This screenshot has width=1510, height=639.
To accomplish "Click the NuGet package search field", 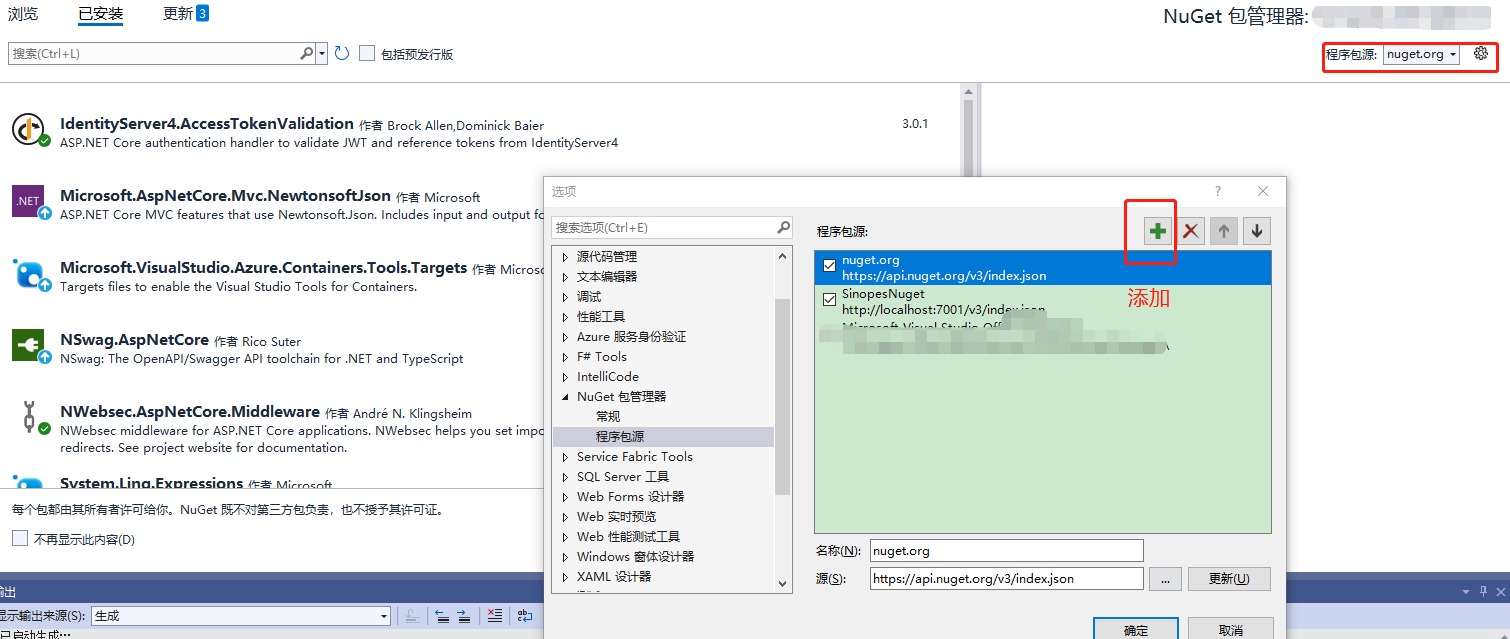I will [x=155, y=53].
